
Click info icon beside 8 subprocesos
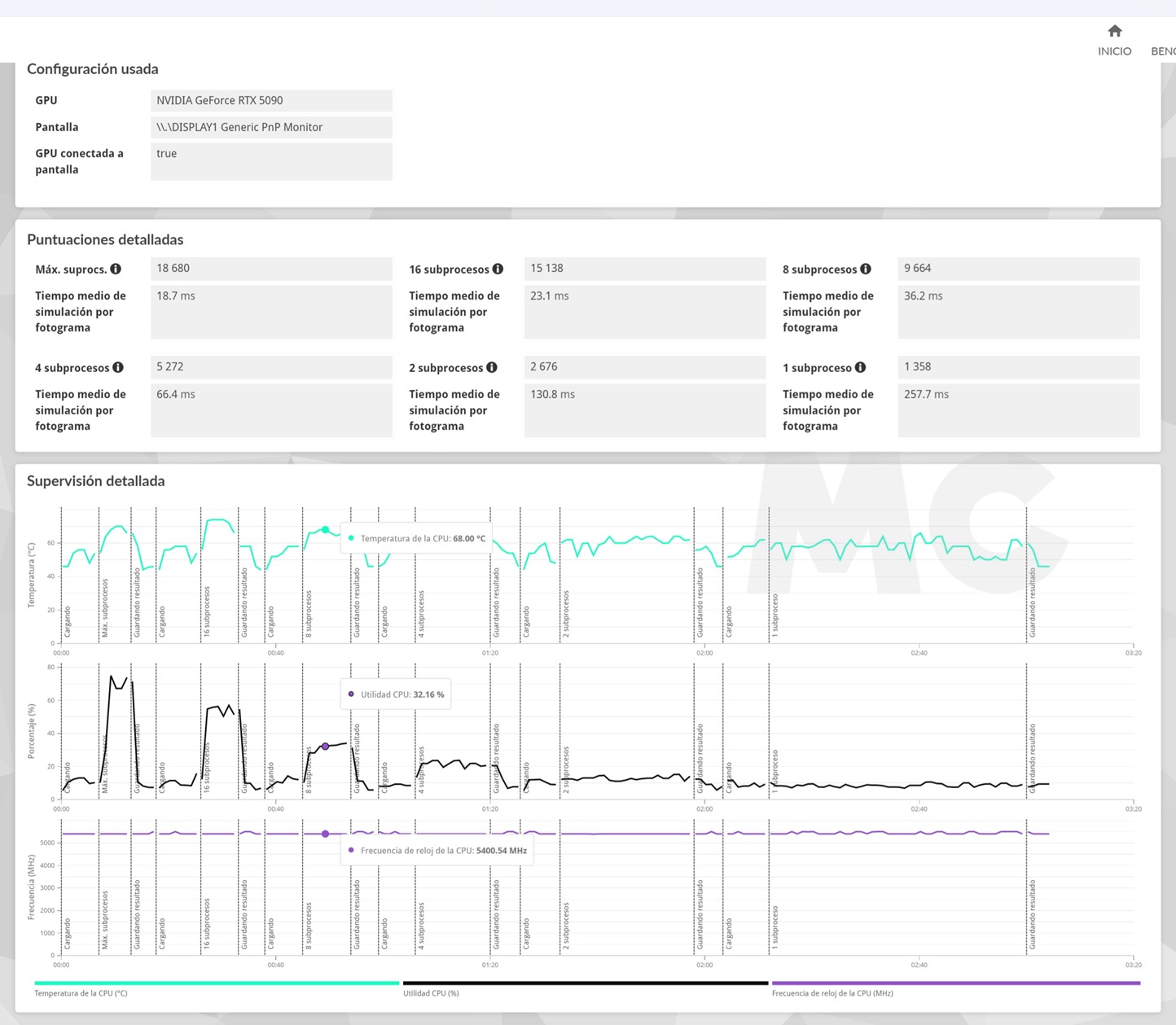click(866, 269)
